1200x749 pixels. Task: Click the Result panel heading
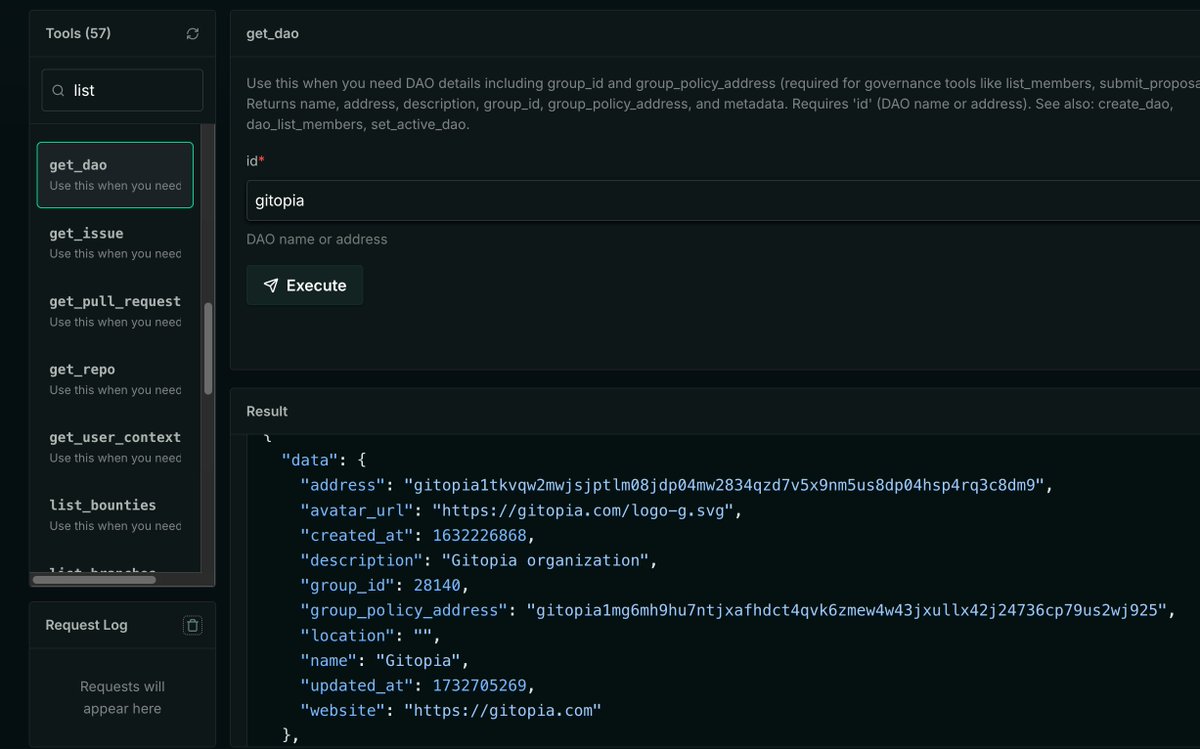point(267,411)
